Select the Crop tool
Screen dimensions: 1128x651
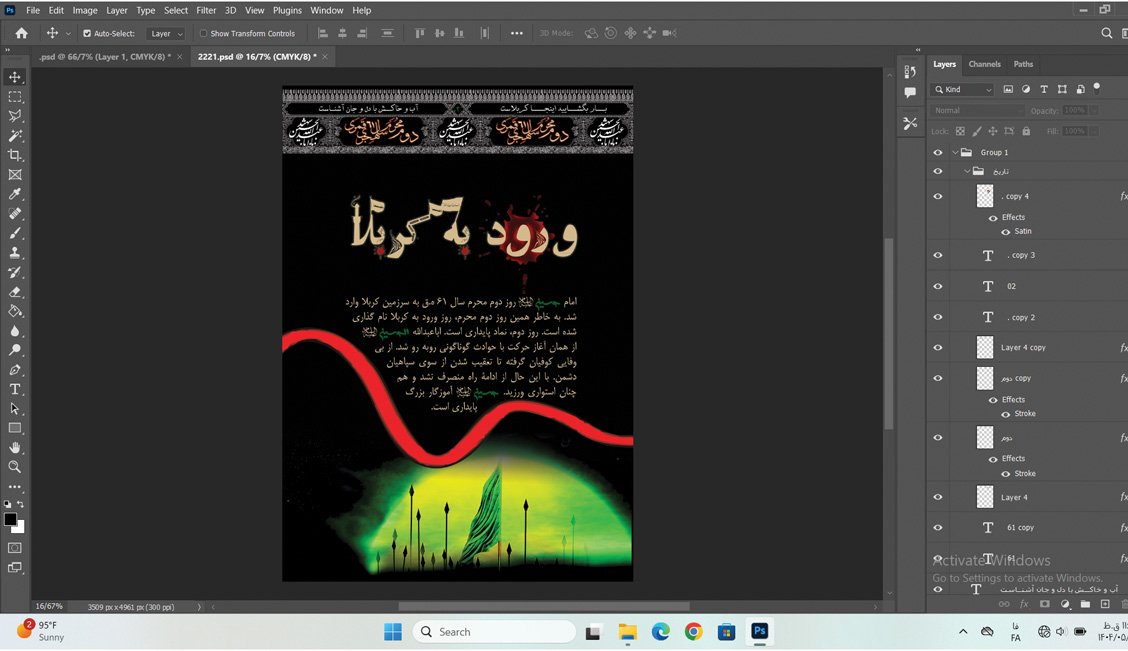tap(14, 155)
